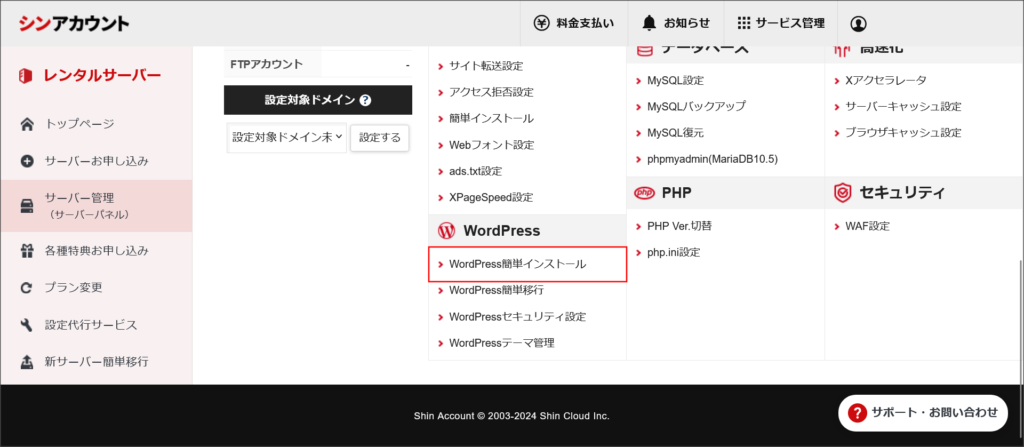Open the お知らせ notifications bell
Screen dimensions: 1024x447
click(x=676, y=23)
